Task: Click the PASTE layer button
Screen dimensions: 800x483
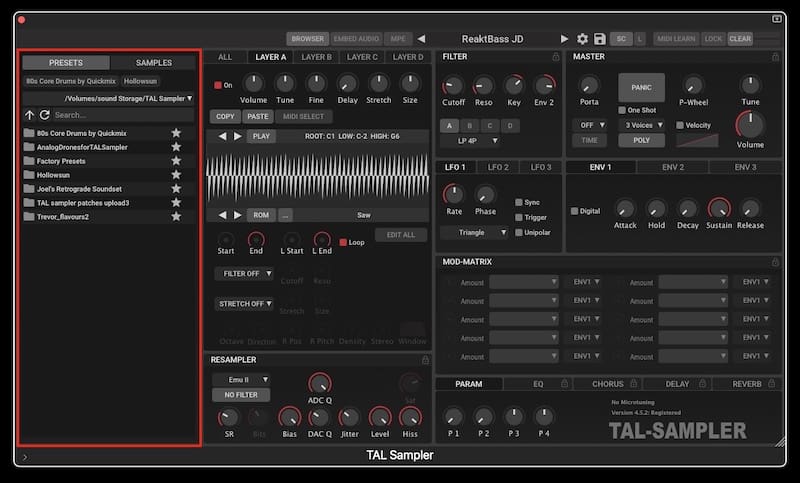Action: click(x=258, y=116)
